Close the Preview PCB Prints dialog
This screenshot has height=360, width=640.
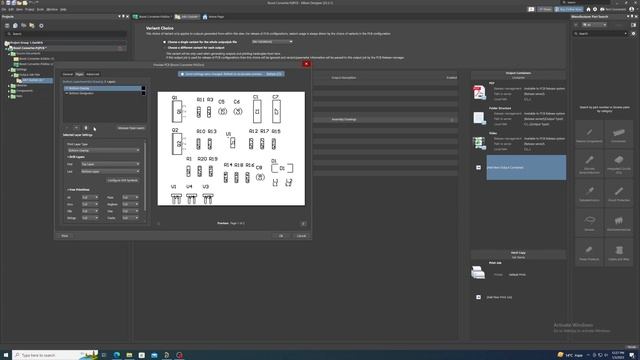[x=307, y=64]
